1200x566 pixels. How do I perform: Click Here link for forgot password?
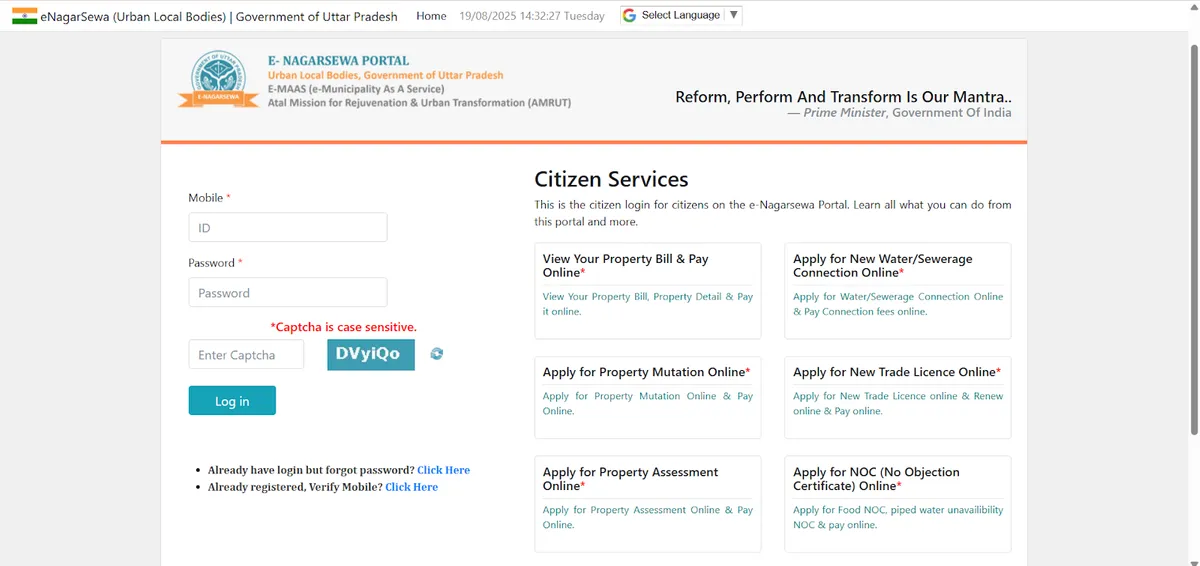pyautogui.click(x=443, y=470)
